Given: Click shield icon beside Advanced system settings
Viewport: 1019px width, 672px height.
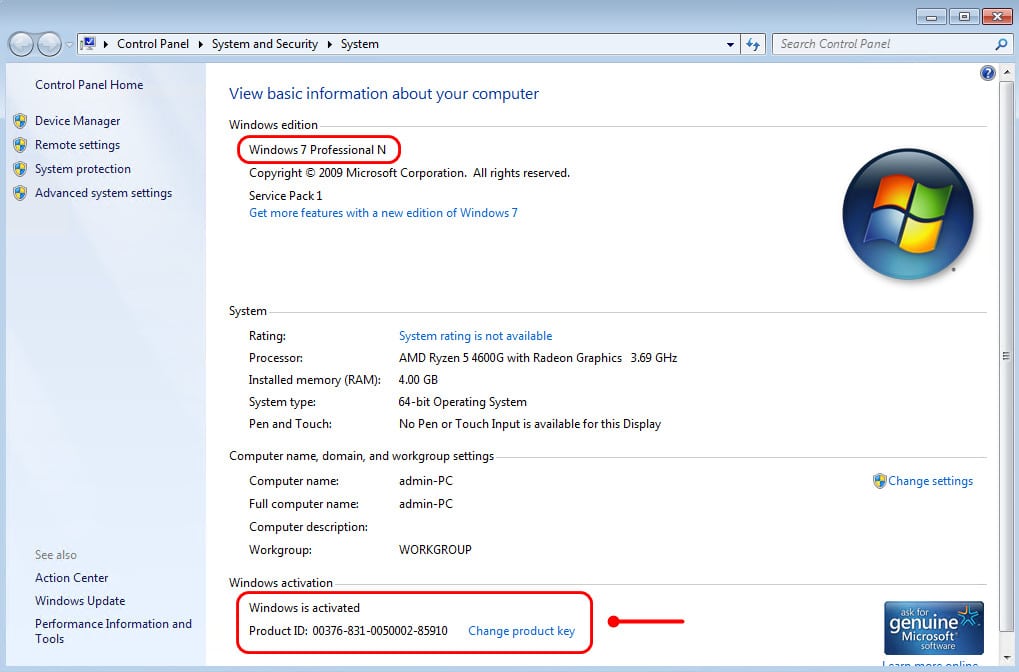Looking at the screenshot, I should coord(20,193).
